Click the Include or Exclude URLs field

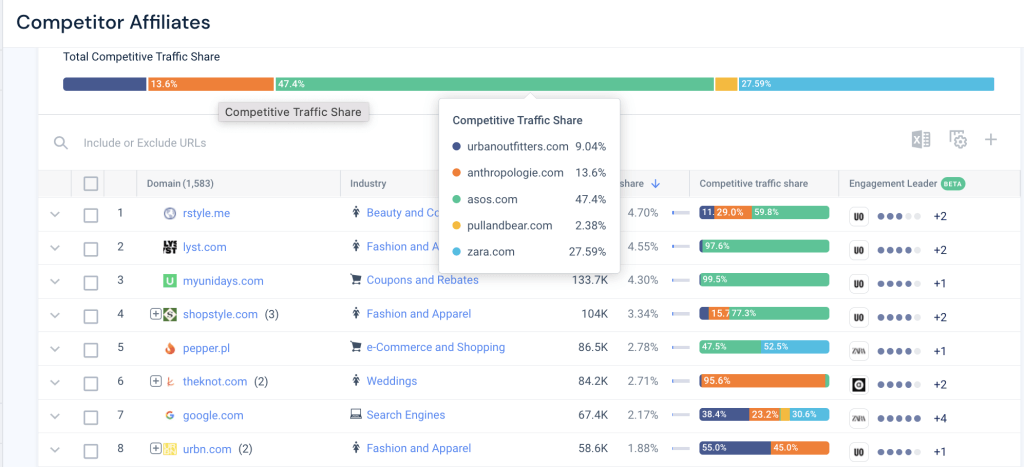coord(145,142)
